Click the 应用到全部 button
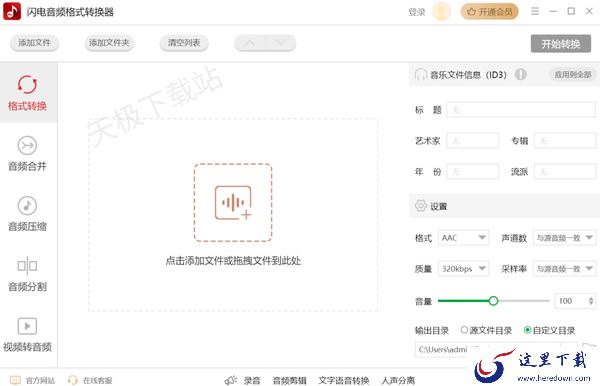The image size is (600, 386). click(x=573, y=74)
